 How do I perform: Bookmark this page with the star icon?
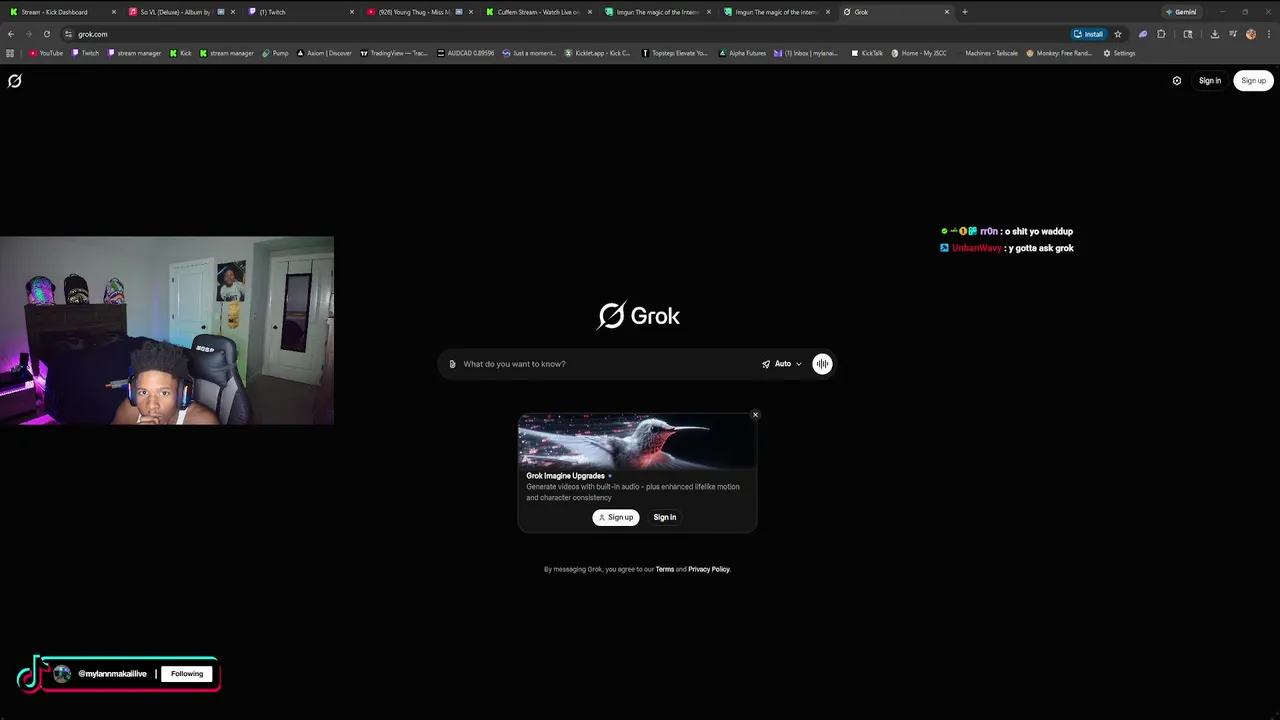(1118, 34)
